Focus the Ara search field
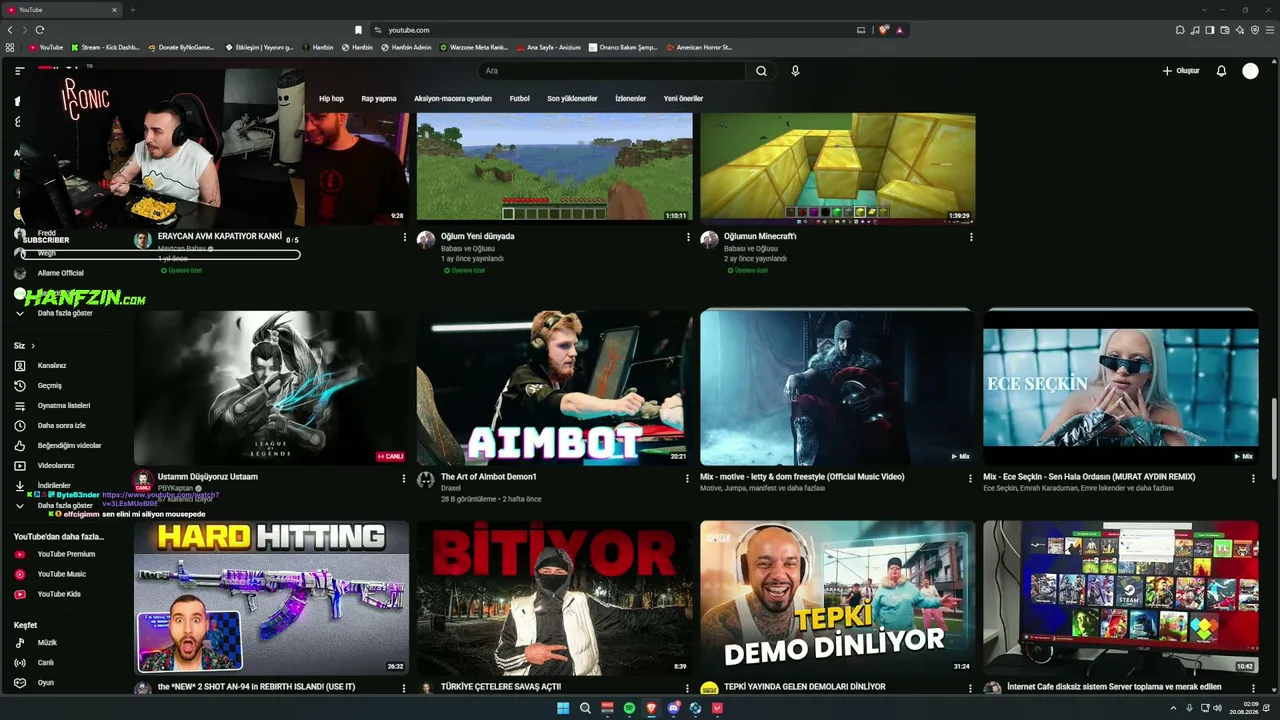The height and width of the screenshot is (720, 1280). click(x=612, y=71)
